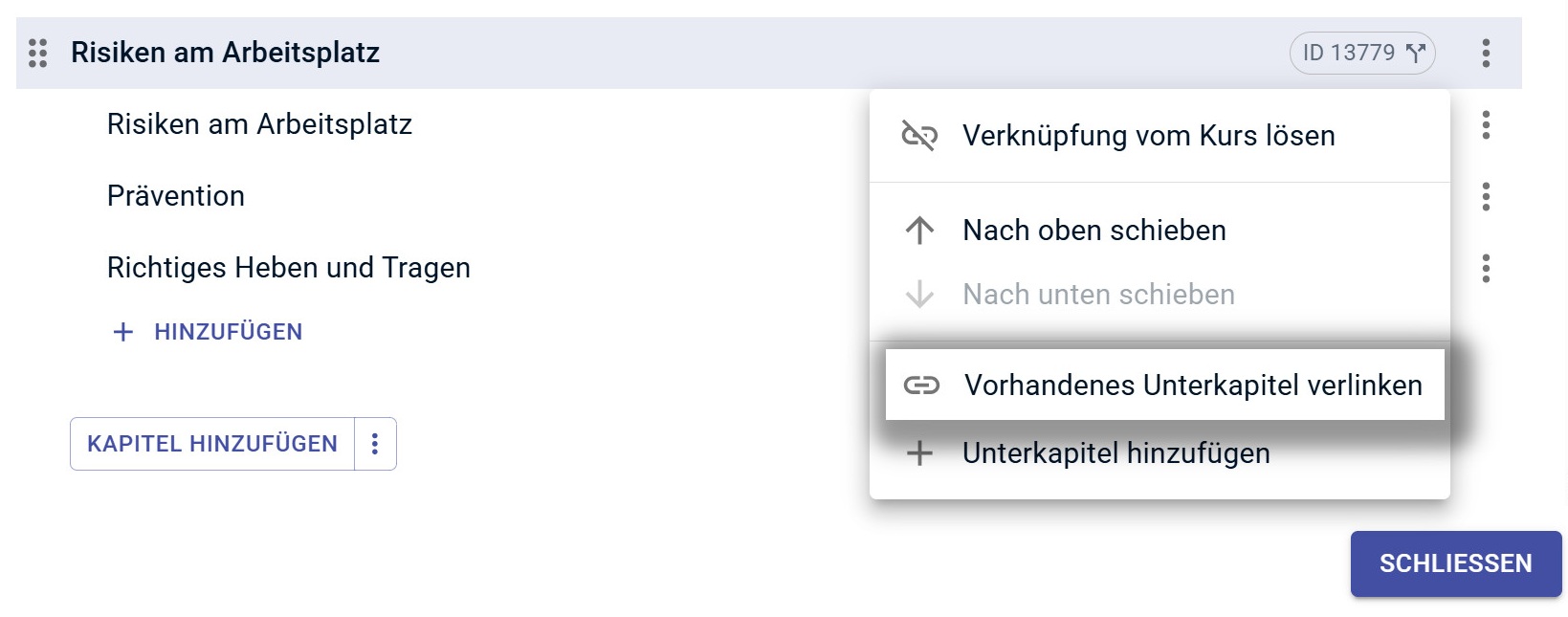Image resolution: width=1568 pixels, height=617 pixels.
Task: Select the subchapter Richtiges Heben und Tragen
Action: [x=288, y=268]
